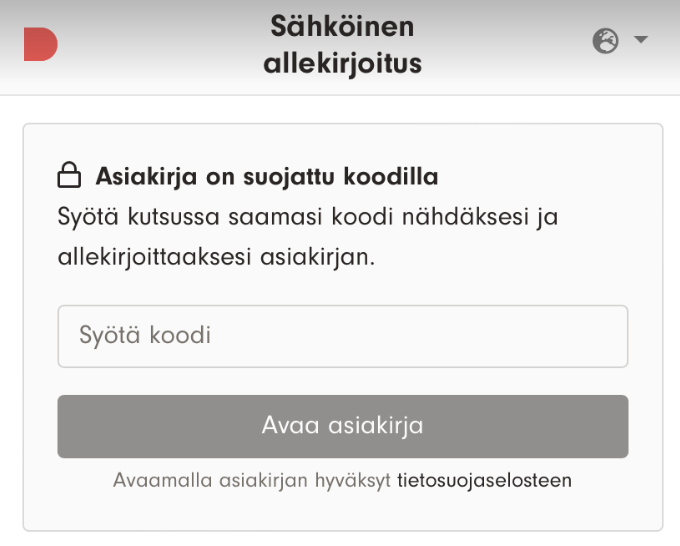Screen dimensions: 680x546
Task: Focus the Syötä koodi input field
Action: pyautogui.click(x=342, y=336)
